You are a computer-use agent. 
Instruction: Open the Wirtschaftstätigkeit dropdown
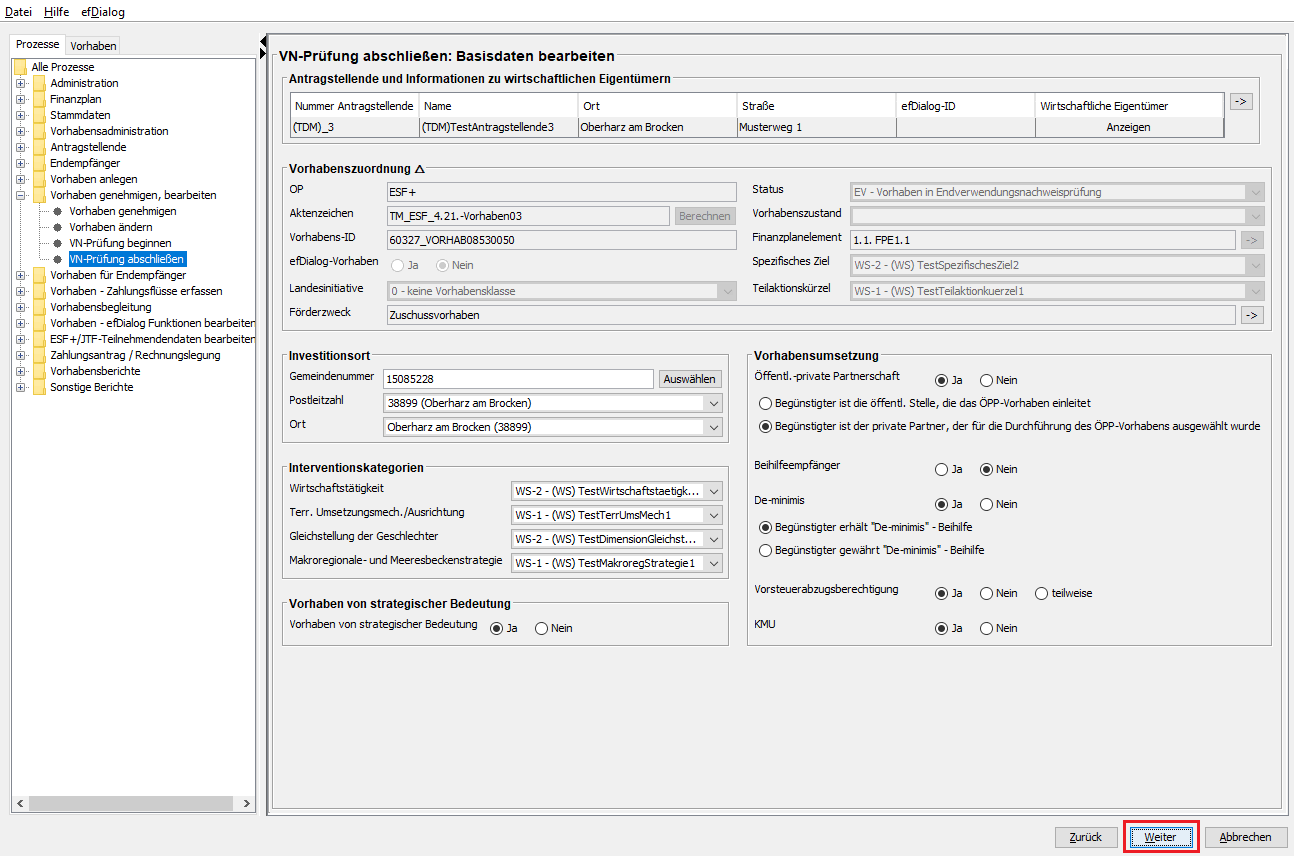pyautogui.click(x=712, y=491)
